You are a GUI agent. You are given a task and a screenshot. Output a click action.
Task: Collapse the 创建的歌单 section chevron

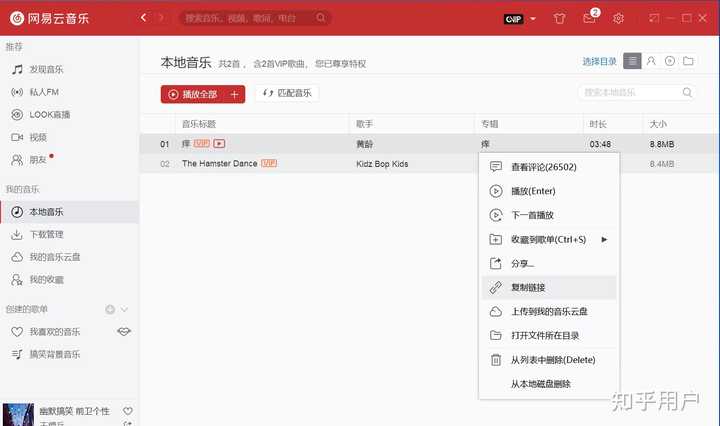[x=124, y=309]
